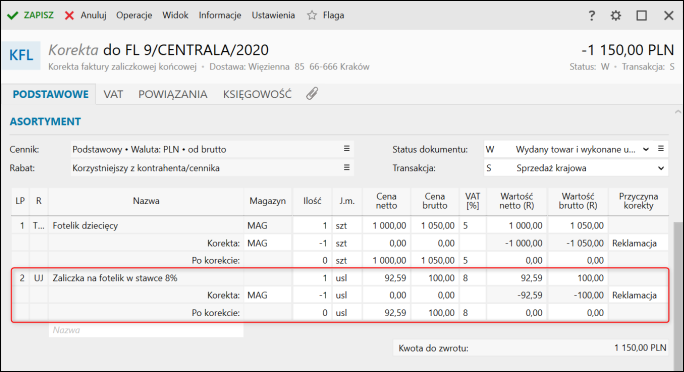Click the 92,59 Cena netto cell in row 2
This screenshot has height=372, width=684.
coord(386,278)
